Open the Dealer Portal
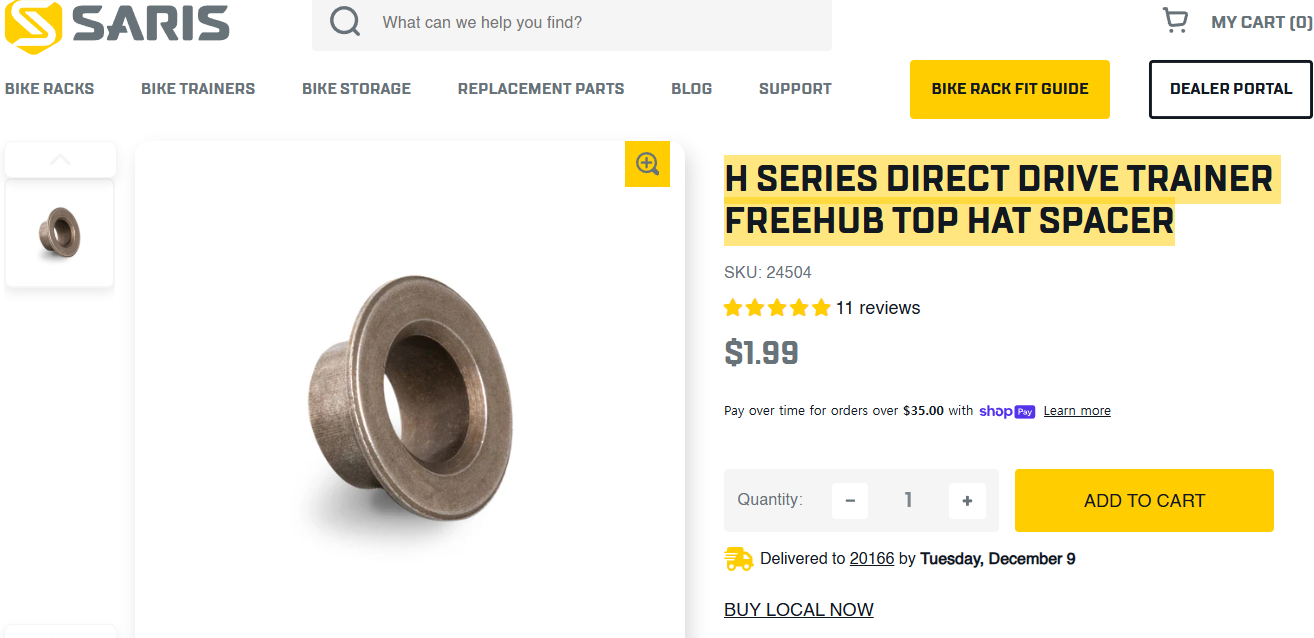 click(x=1231, y=89)
